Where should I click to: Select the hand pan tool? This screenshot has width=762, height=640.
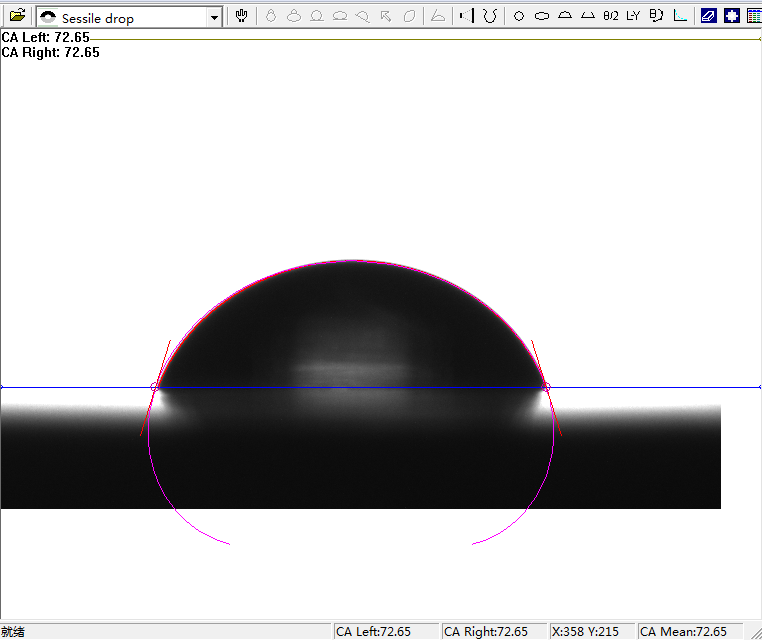point(242,16)
